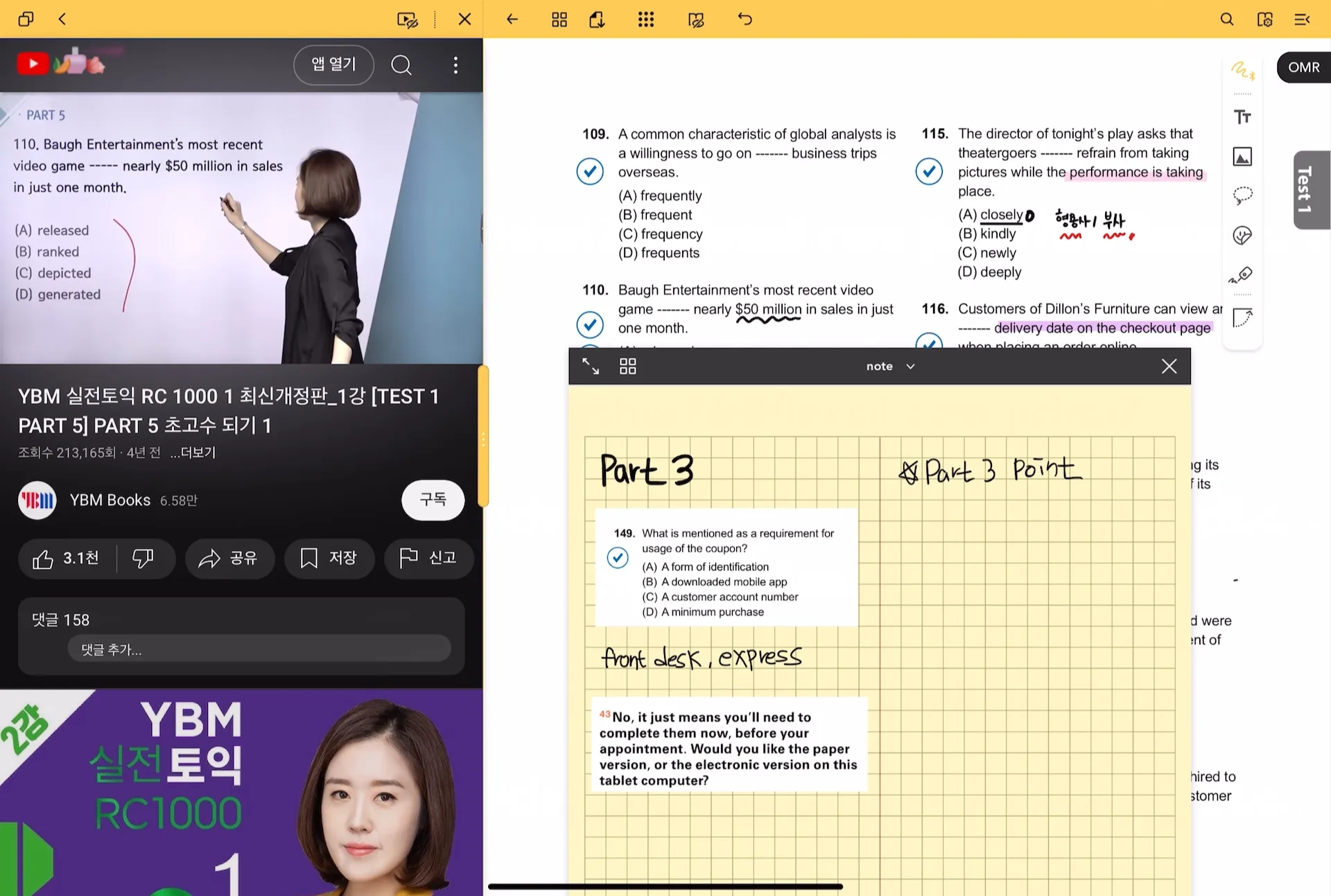
Task: Toggle the check mark for question 115
Action: click(929, 171)
